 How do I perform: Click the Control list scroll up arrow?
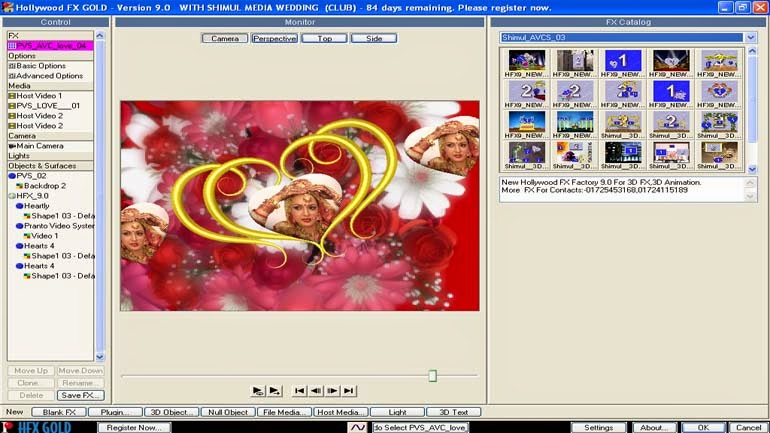100,36
